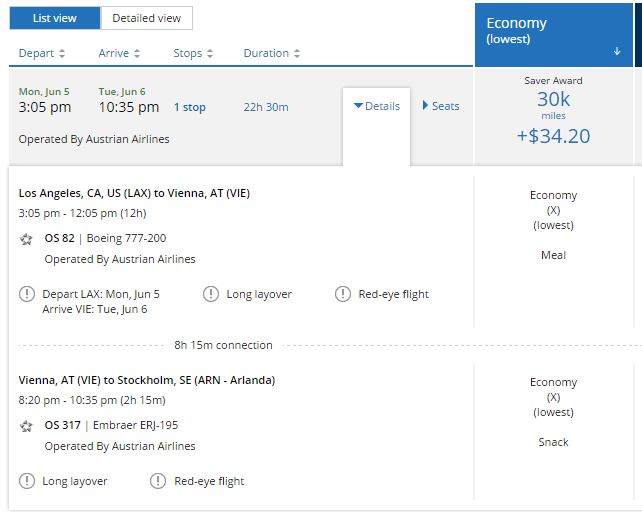The height and width of the screenshot is (512, 642).
Task: Switch to List view tab
Action: (55, 18)
